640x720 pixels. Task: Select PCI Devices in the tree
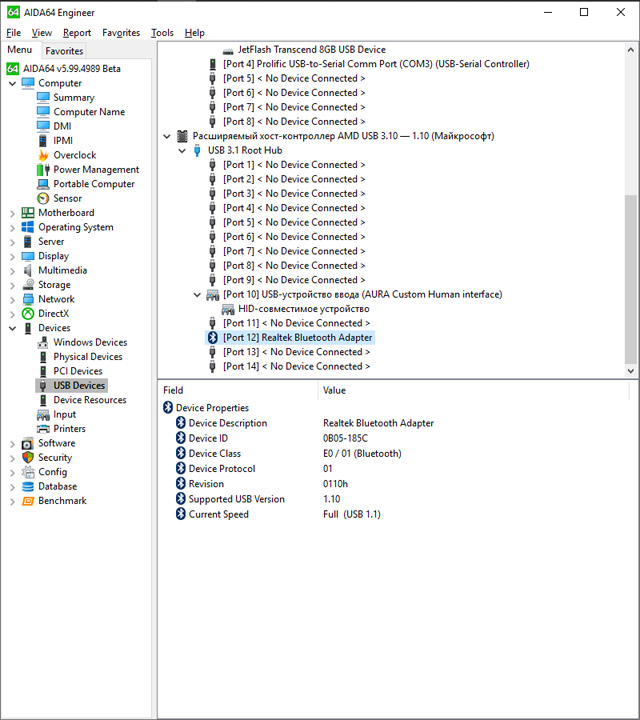[x=78, y=371]
